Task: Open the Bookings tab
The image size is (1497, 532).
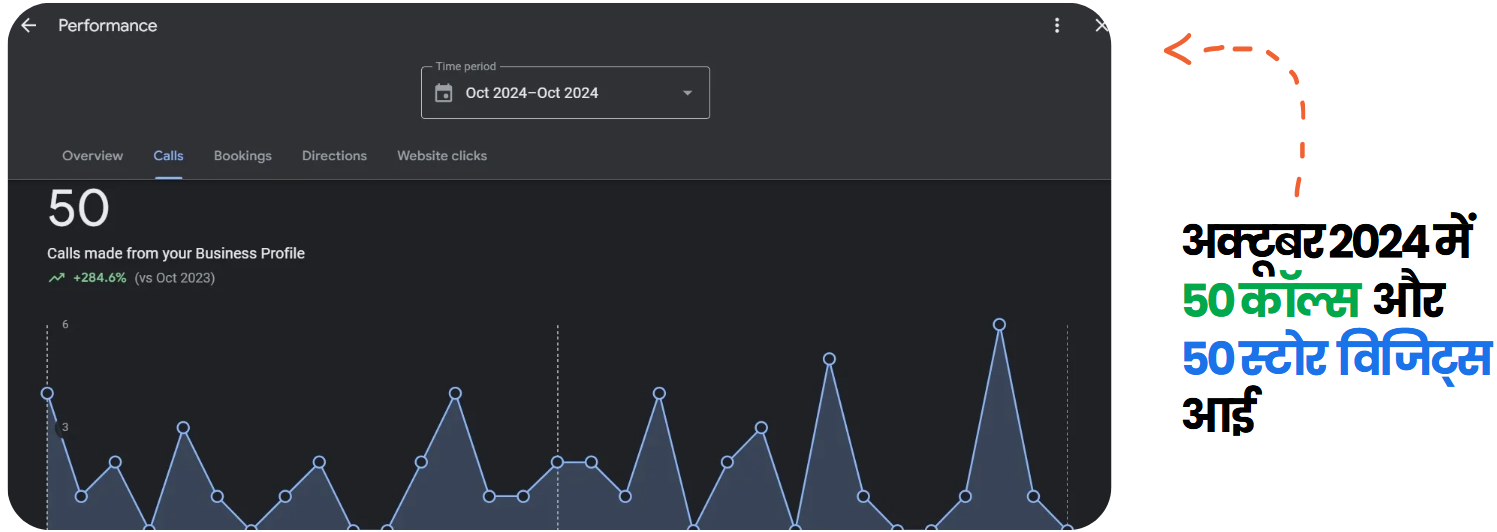Action: pyautogui.click(x=242, y=156)
